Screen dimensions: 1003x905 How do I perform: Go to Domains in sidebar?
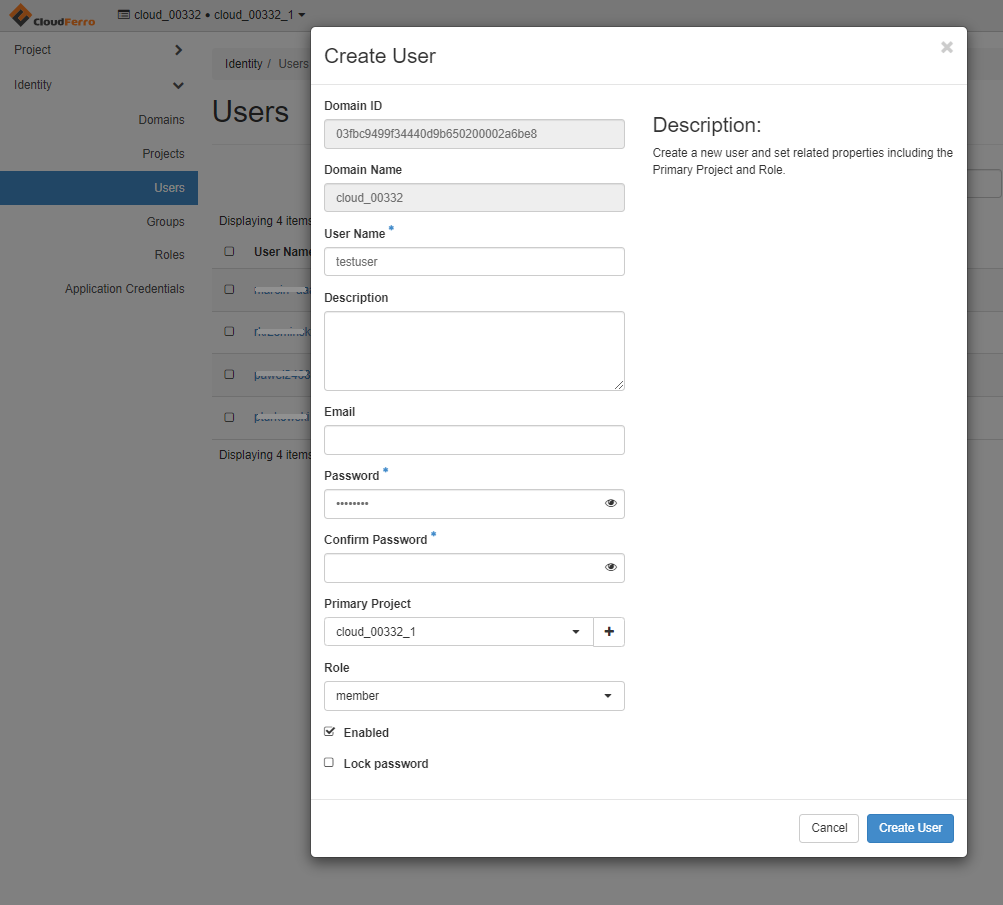click(161, 120)
